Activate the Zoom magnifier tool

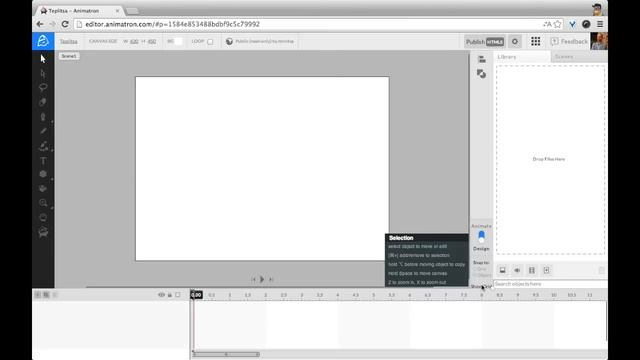pyautogui.click(x=43, y=203)
